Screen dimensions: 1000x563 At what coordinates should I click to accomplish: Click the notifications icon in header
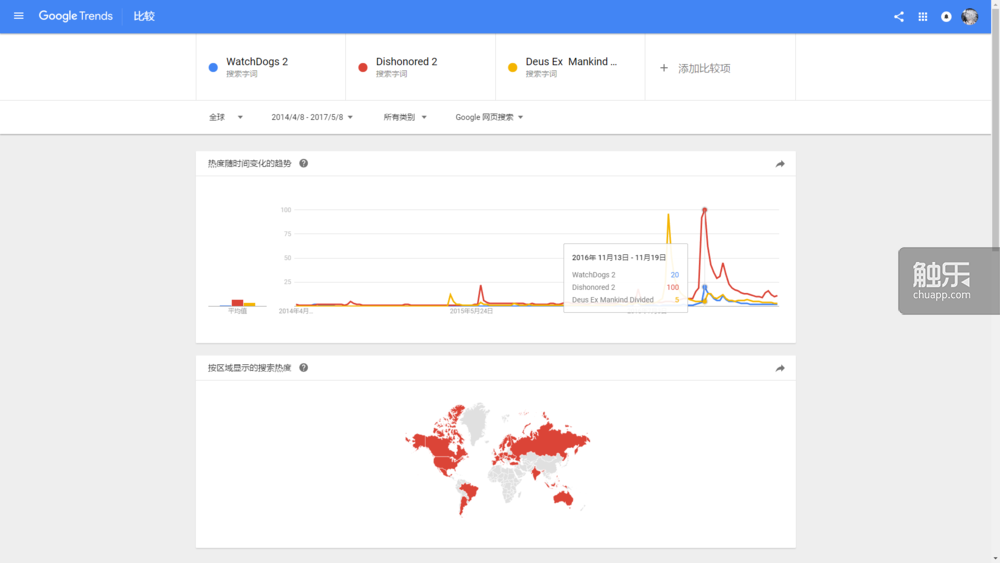pyautogui.click(x=946, y=17)
